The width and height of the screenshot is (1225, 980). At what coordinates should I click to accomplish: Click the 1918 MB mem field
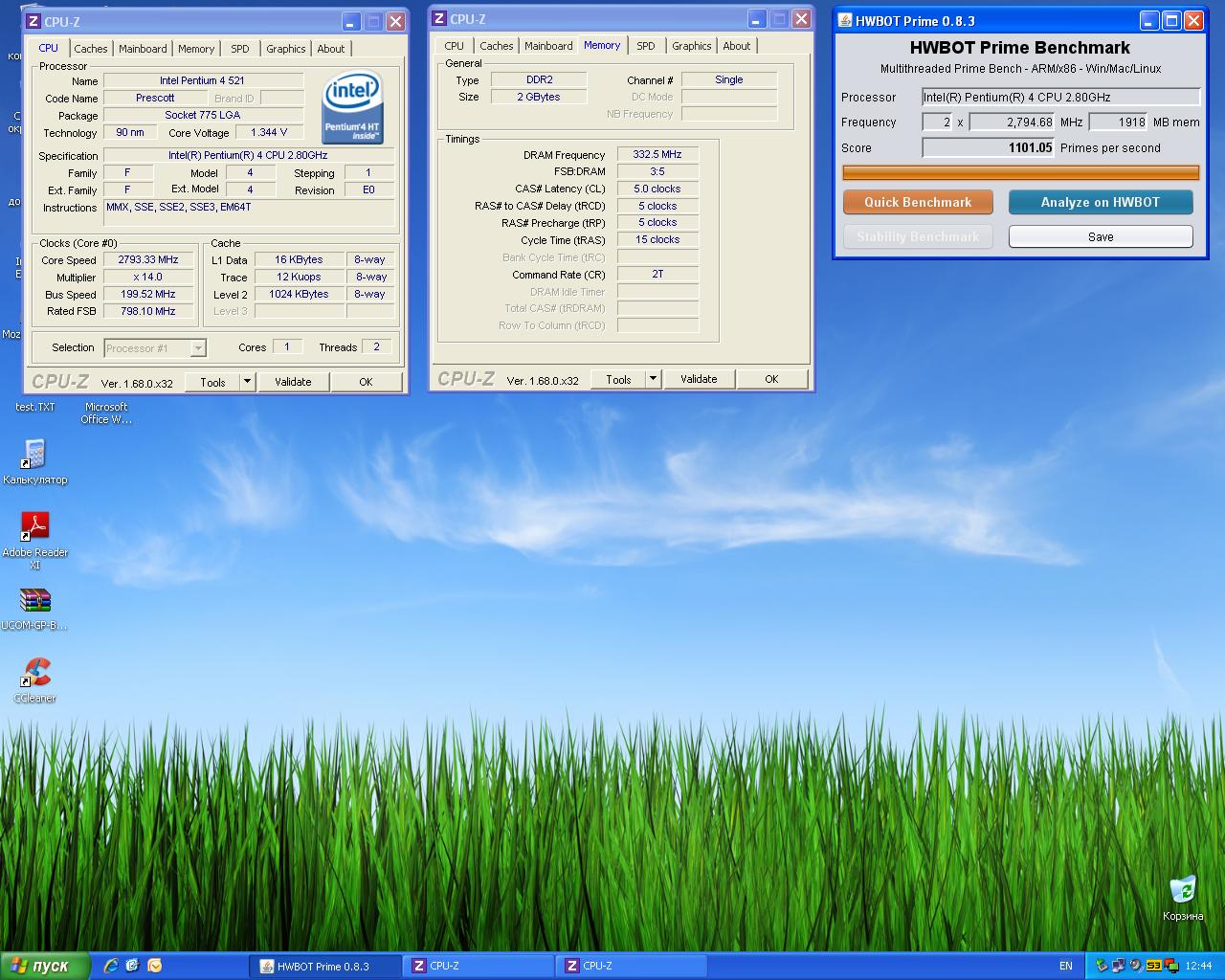tap(1118, 122)
